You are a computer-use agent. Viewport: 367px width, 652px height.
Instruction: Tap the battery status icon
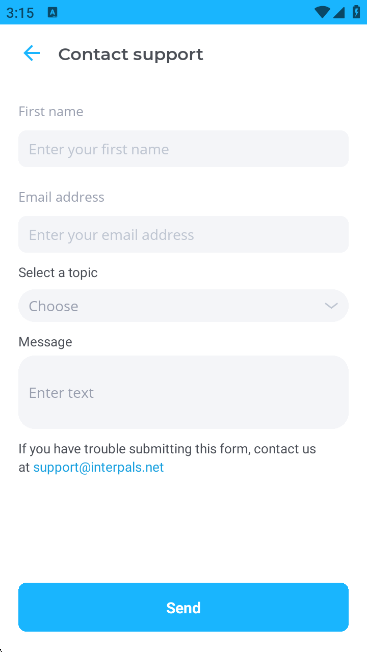[x=356, y=12]
